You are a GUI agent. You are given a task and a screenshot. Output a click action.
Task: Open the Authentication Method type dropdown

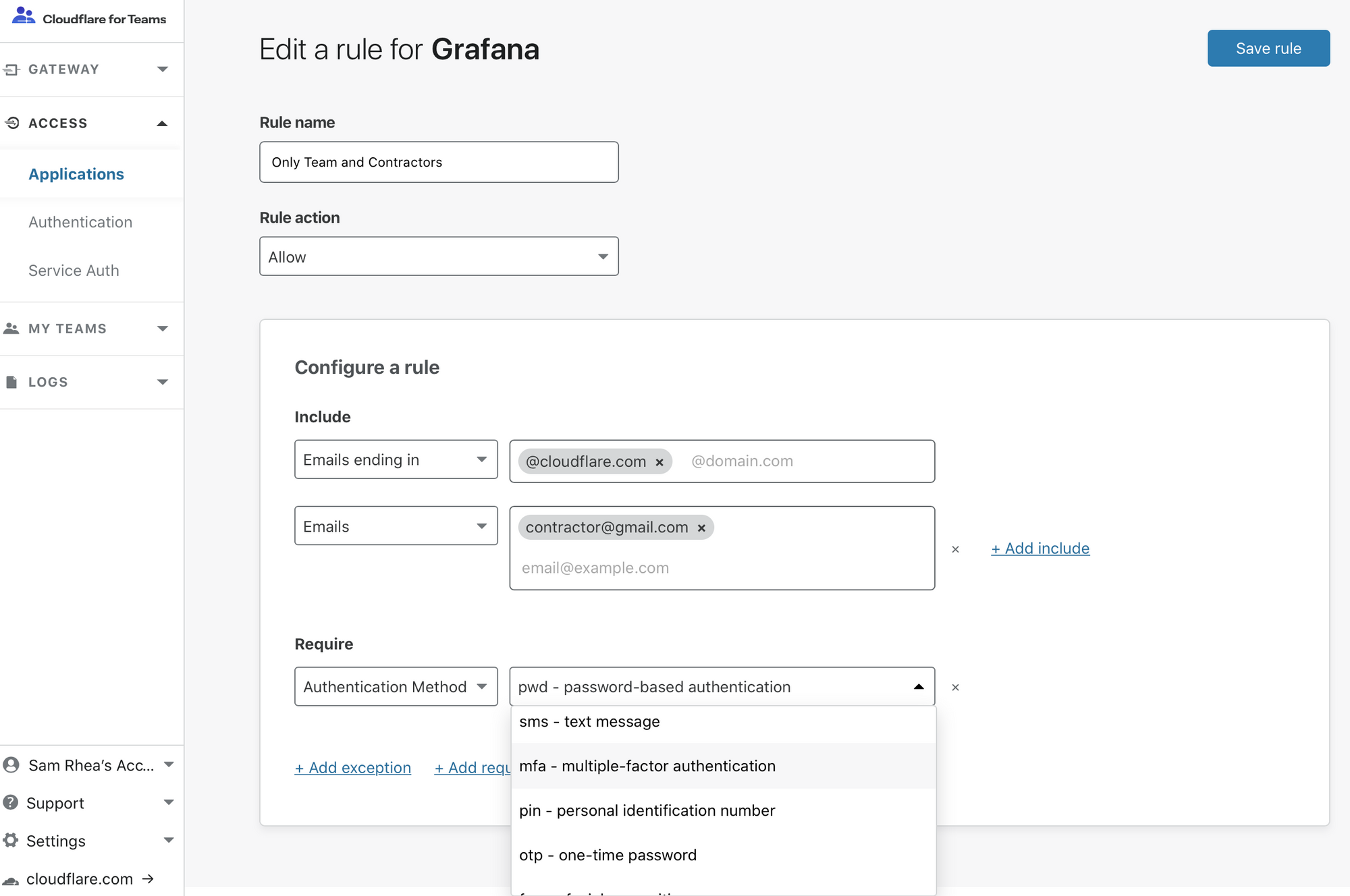pyautogui.click(x=396, y=687)
